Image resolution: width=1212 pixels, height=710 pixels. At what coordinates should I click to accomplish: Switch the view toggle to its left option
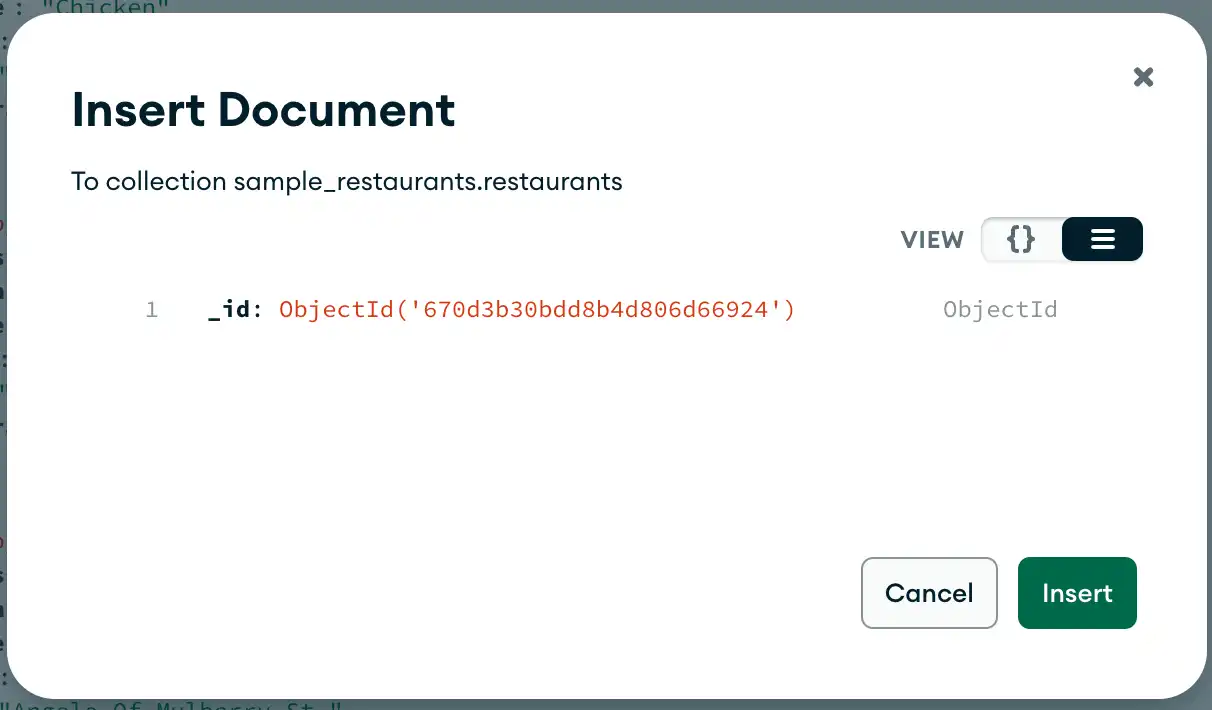tap(1021, 239)
